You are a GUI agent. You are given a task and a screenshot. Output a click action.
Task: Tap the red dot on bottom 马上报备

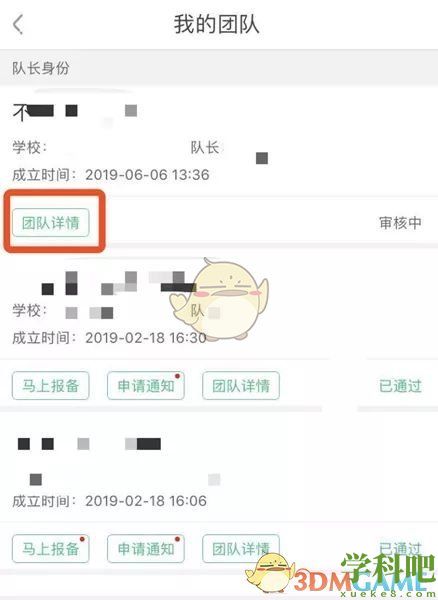(x=82, y=539)
